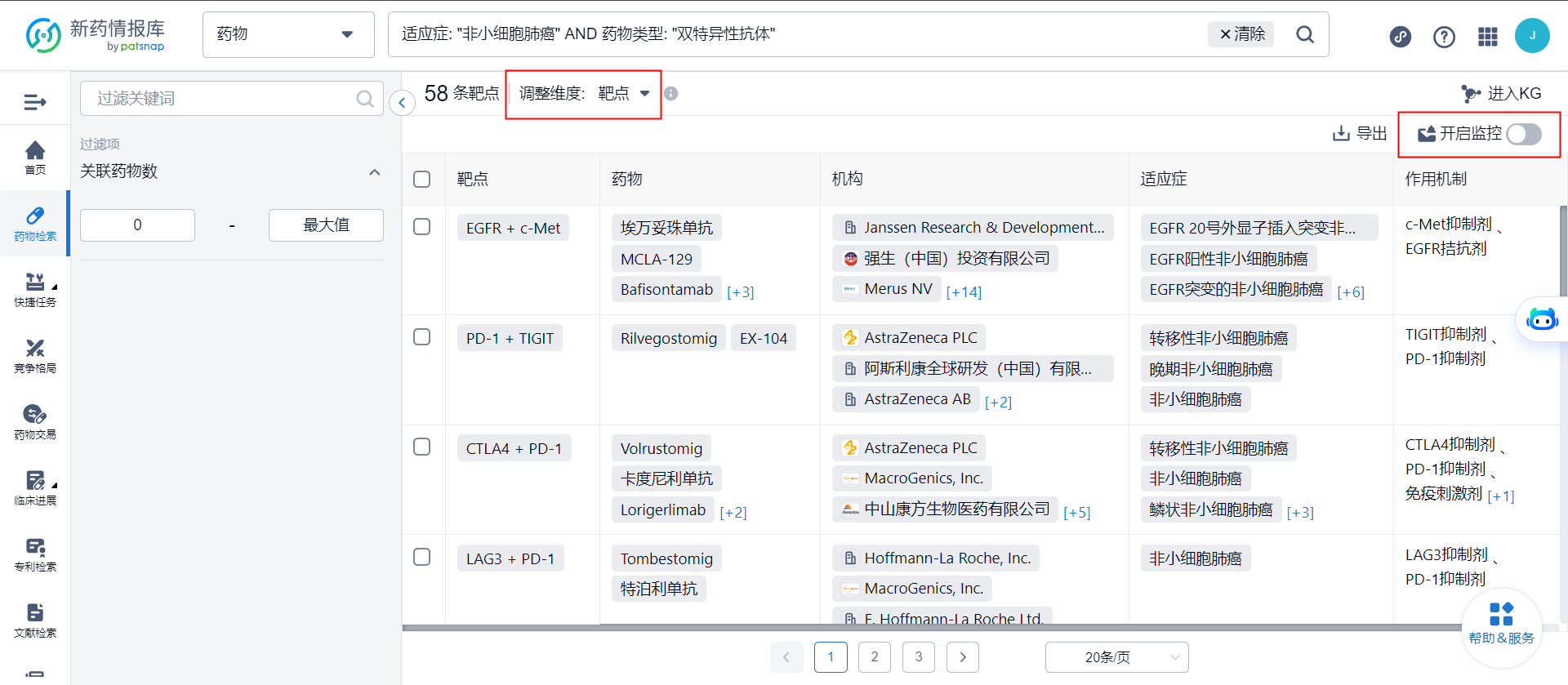This screenshot has height=685, width=1568.
Task: Expand [+3] more drugs after Bafisontamab
Action: 740,291
